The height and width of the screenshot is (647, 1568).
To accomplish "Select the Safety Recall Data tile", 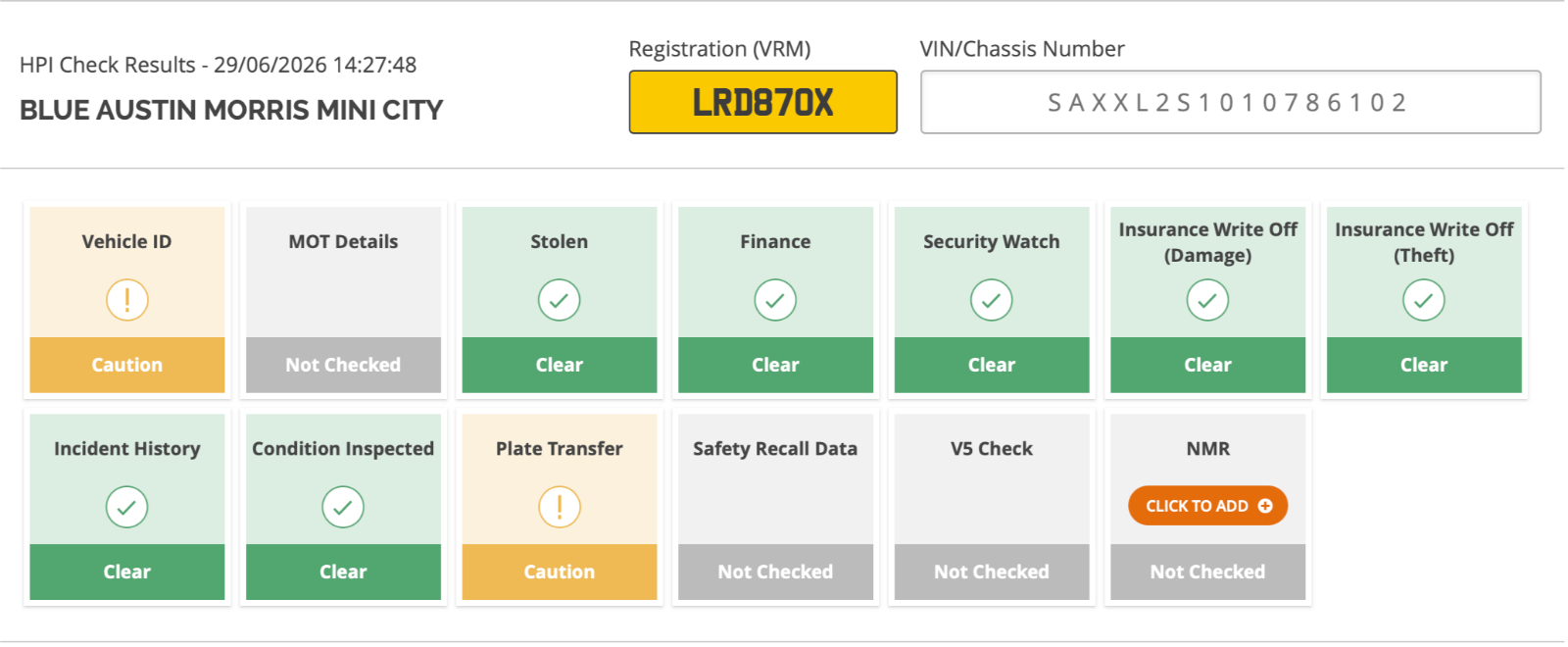I will point(775,507).
